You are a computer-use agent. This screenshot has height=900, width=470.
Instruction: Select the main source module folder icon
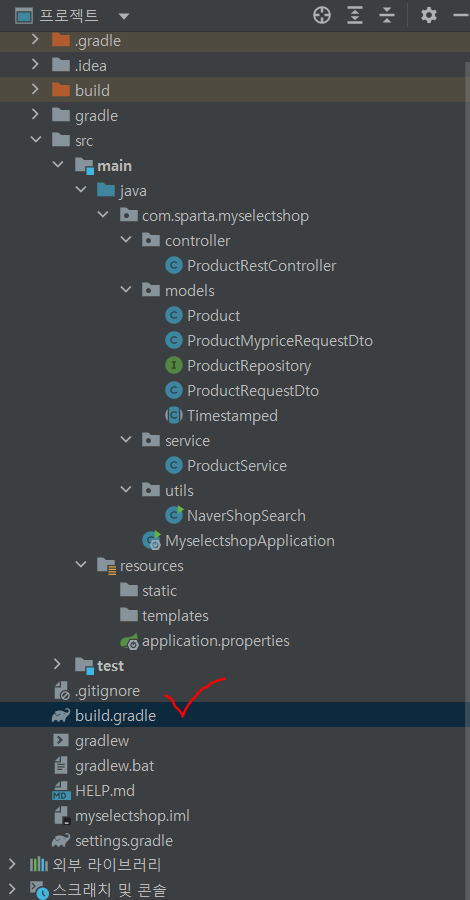pyautogui.click(x=84, y=166)
